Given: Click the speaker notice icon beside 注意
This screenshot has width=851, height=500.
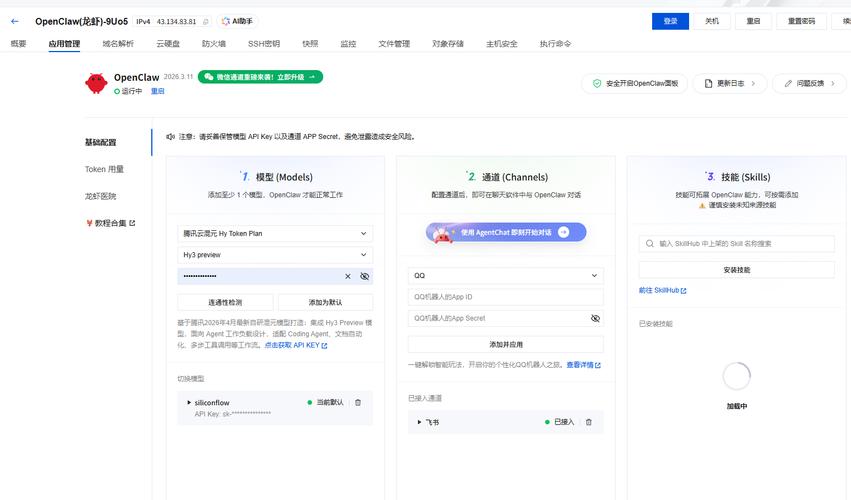Looking at the screenshot, I should [170, 137].
